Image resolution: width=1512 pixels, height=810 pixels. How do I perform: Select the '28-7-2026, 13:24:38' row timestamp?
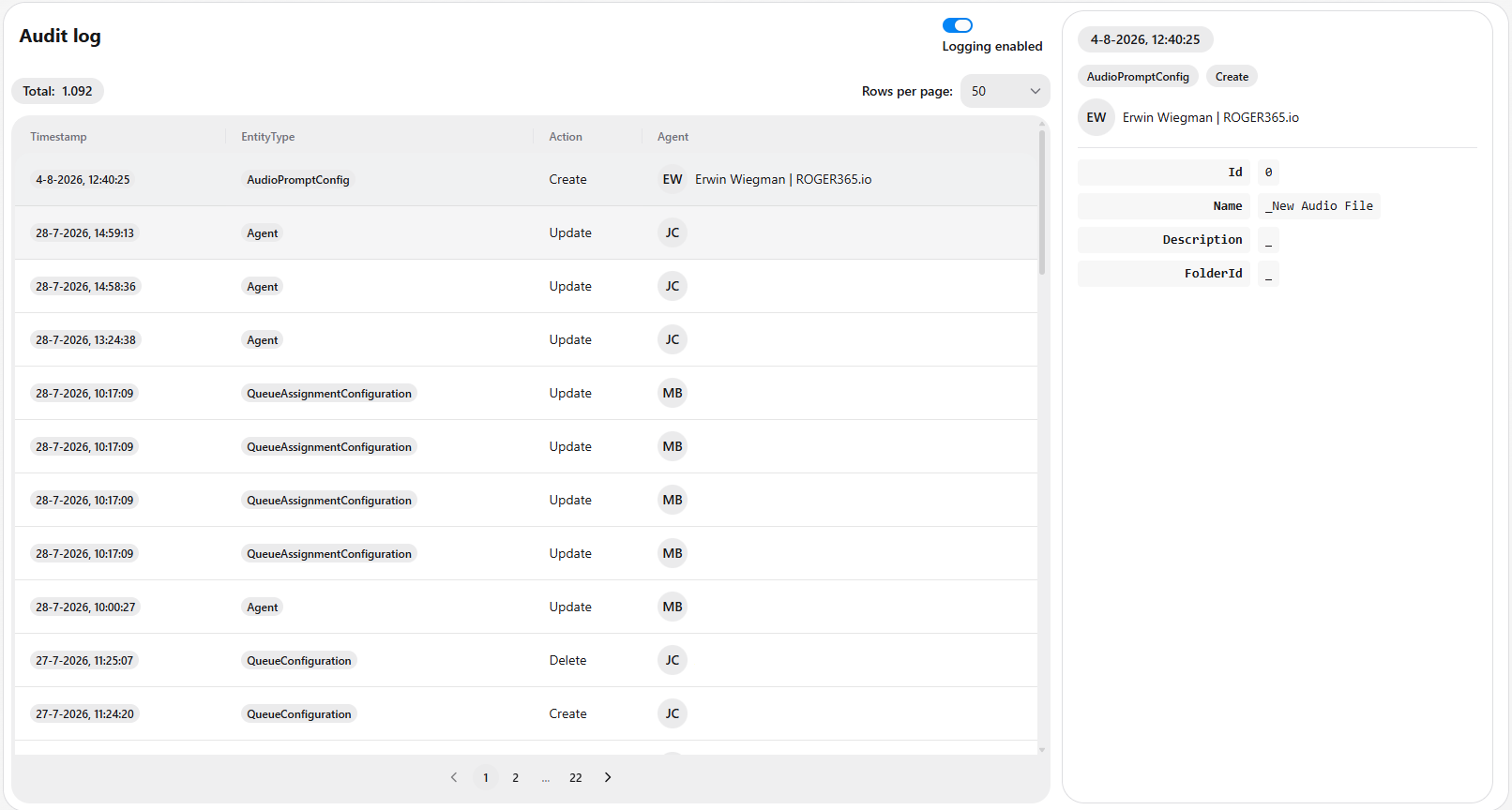click(x=85, y=340)
